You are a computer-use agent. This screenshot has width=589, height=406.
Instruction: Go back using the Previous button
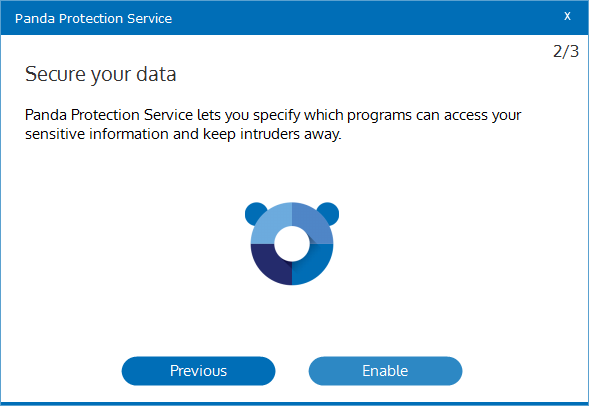coord(198,371)
